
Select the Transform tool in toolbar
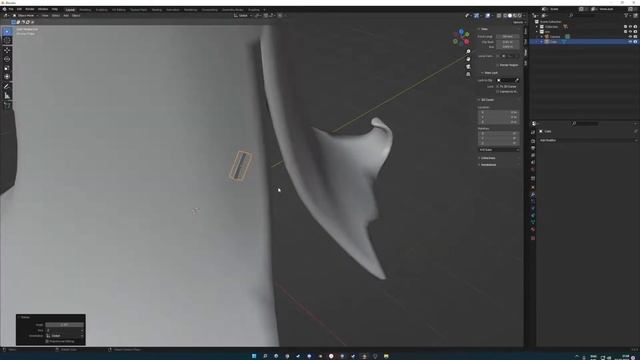[7, 77]
